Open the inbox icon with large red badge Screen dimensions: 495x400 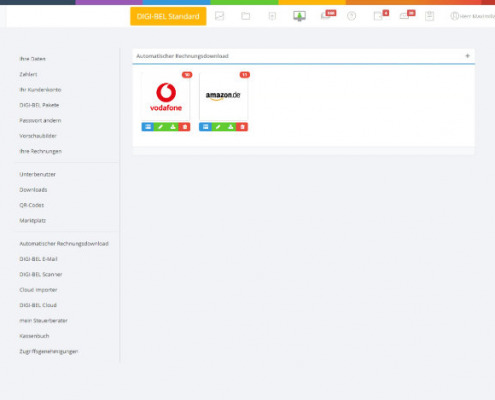click(x=328, y=15)
